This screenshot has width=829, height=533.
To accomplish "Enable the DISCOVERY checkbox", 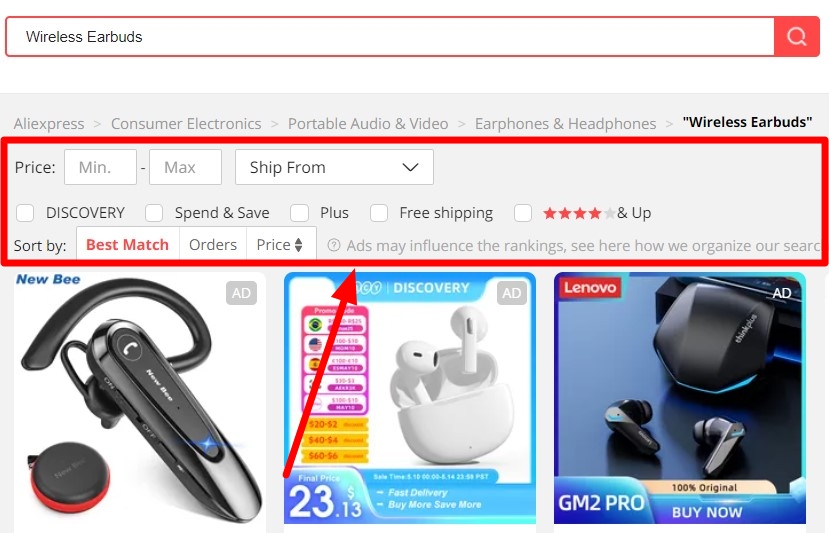I will (25, 213).
